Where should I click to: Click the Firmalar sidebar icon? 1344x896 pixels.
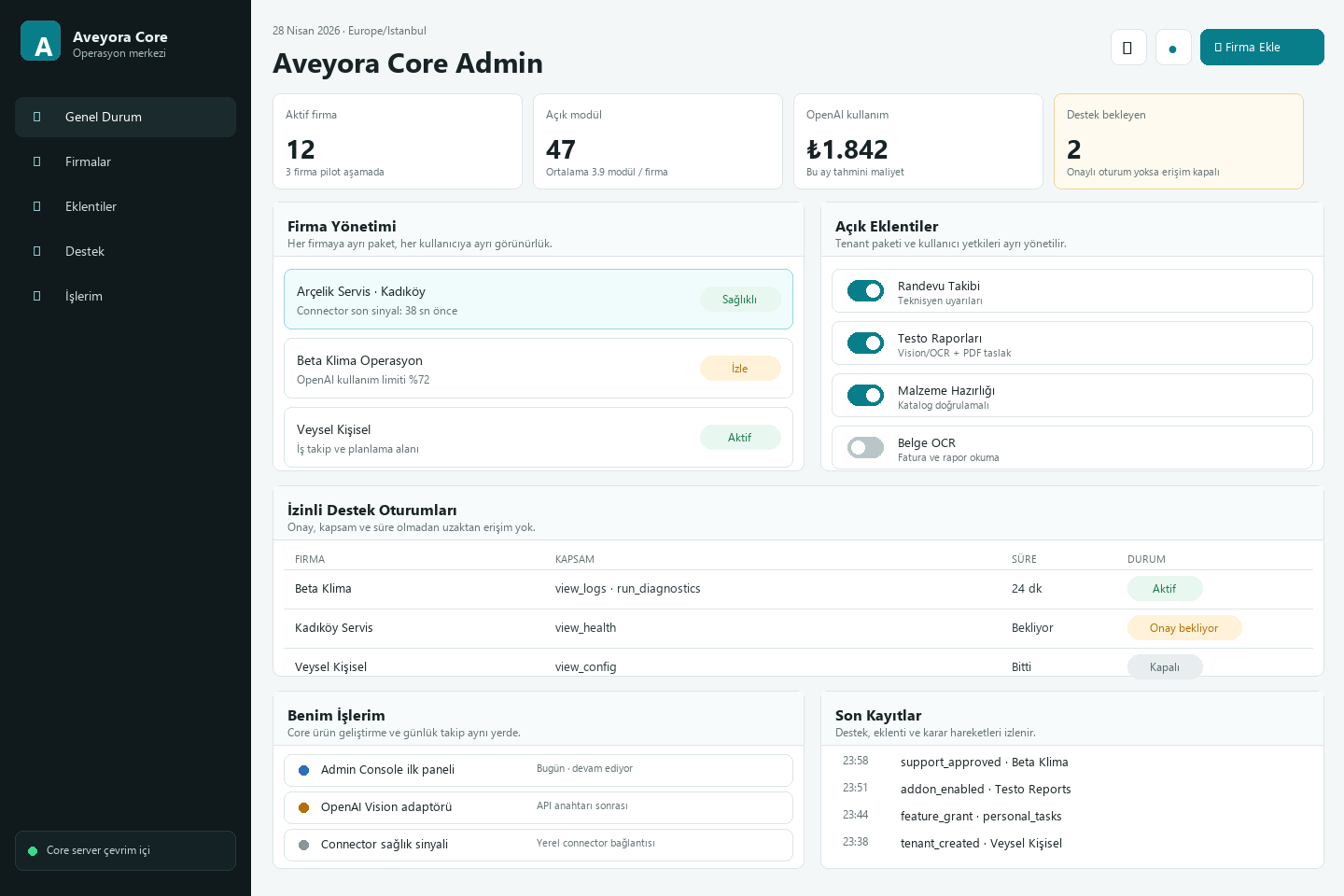[37, 161]
